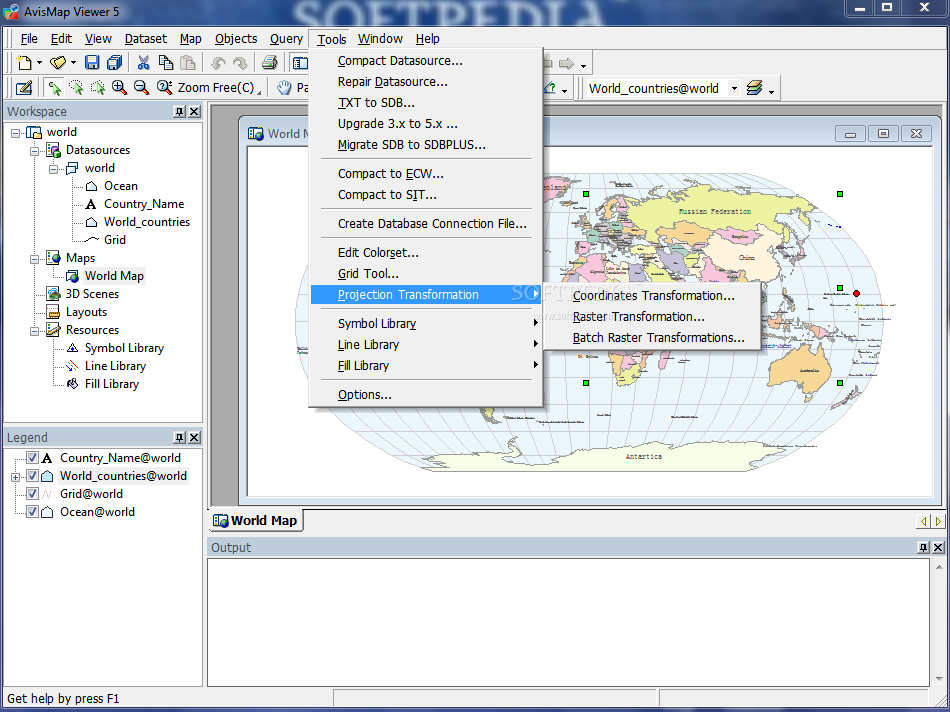Click the Copy icon in toolbar
950x712 pixels.
(x=165, y=62)
